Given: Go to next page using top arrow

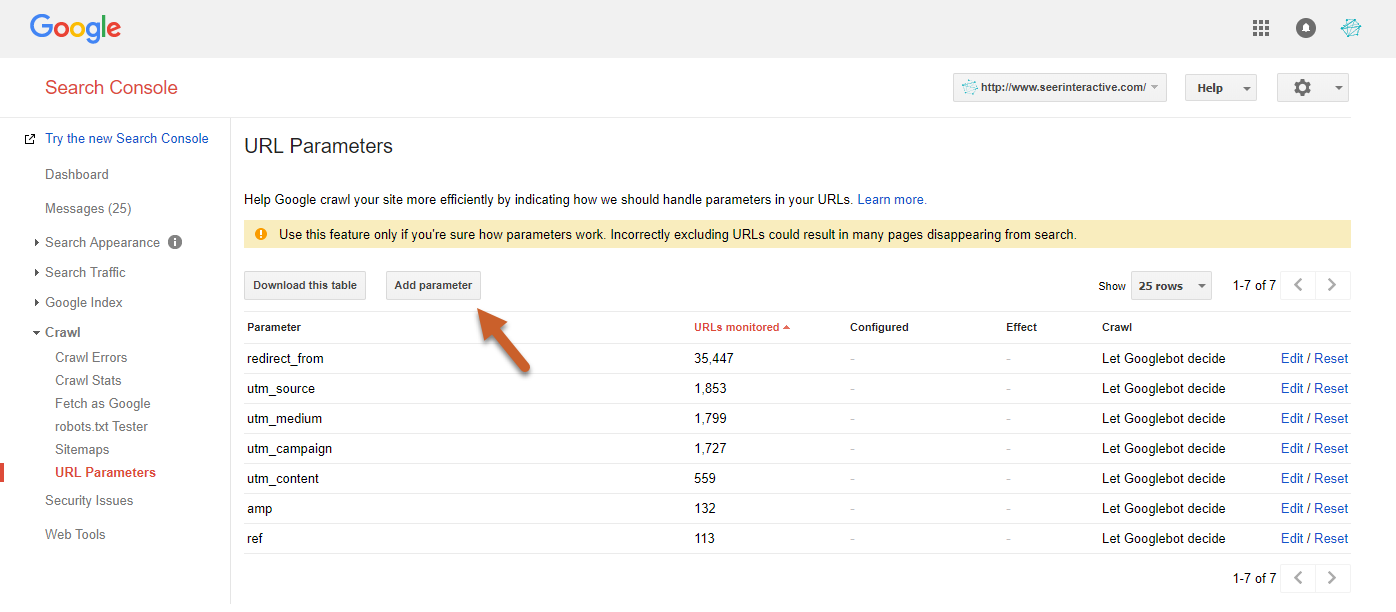Looking at the screenshot, I should click(1332, 285).
